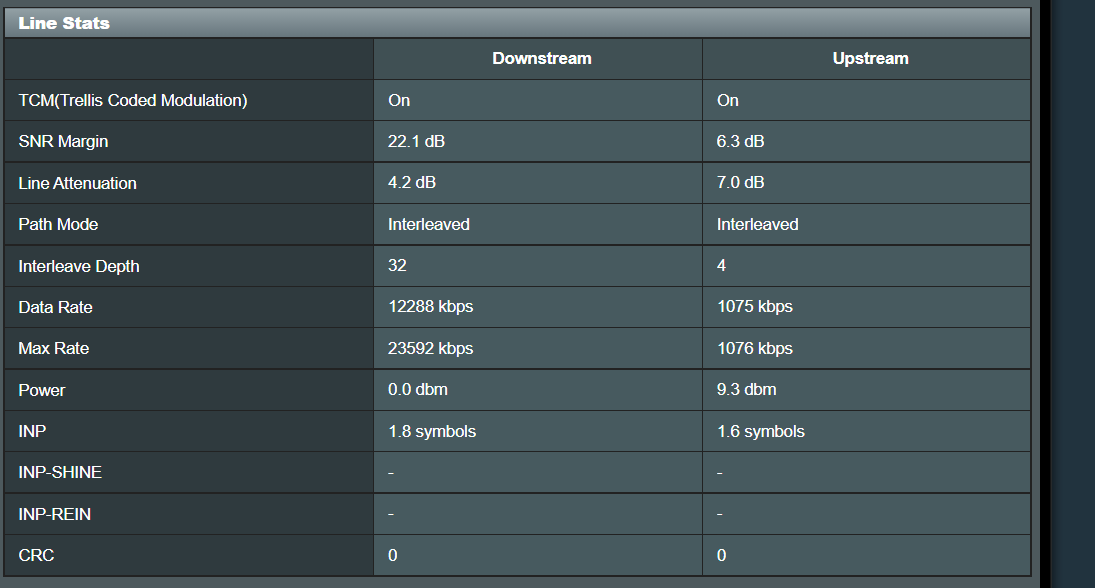Image resolution: width=1095 pixels, height=588 pixels.
Task: Click the INP-SHINE row label
Action: pos(60,473)
